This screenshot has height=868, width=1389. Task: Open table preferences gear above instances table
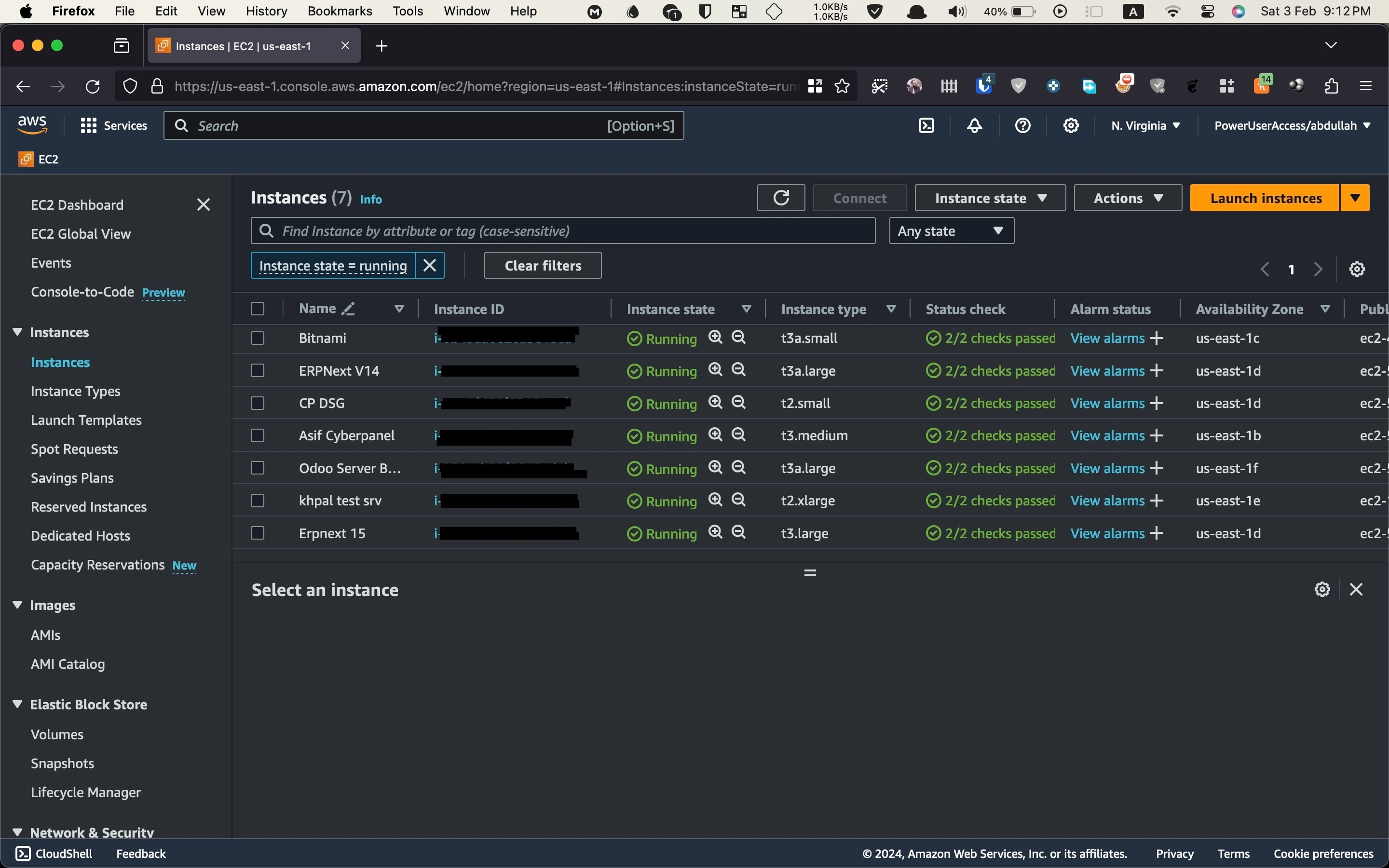click(1357, 269)
